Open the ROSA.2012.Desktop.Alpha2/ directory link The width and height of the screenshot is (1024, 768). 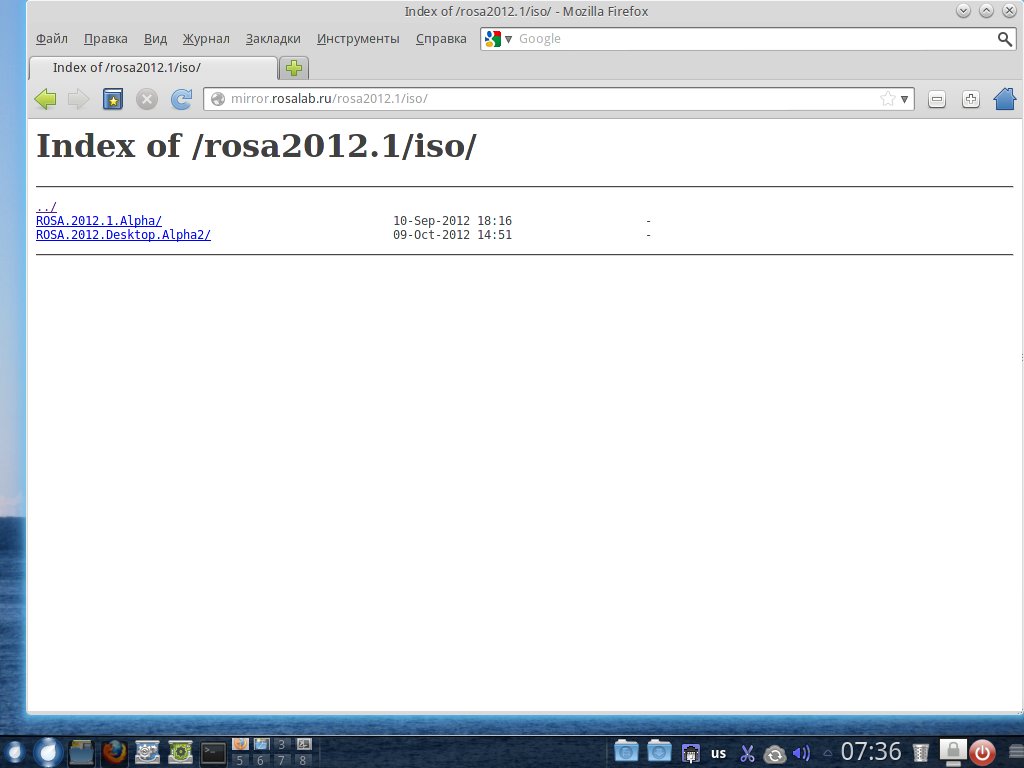tap(123, 235)
